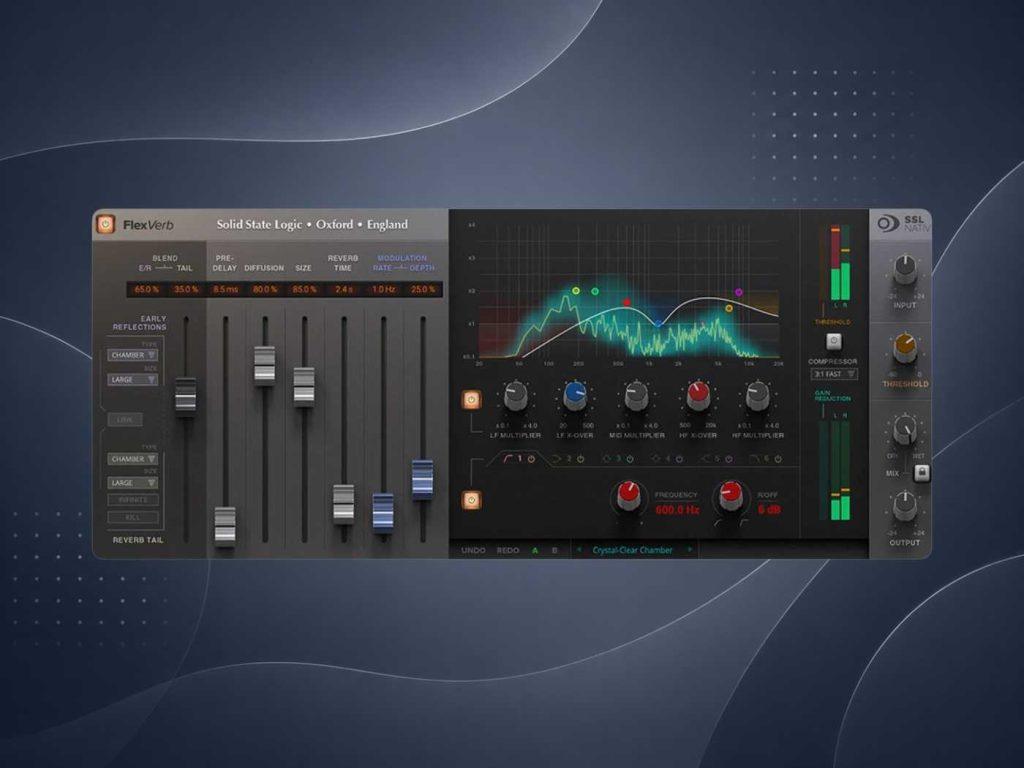Screen dimensions: 1024x768
Task: Toggle EQ band 4 power icon
Action: point(679,459)
